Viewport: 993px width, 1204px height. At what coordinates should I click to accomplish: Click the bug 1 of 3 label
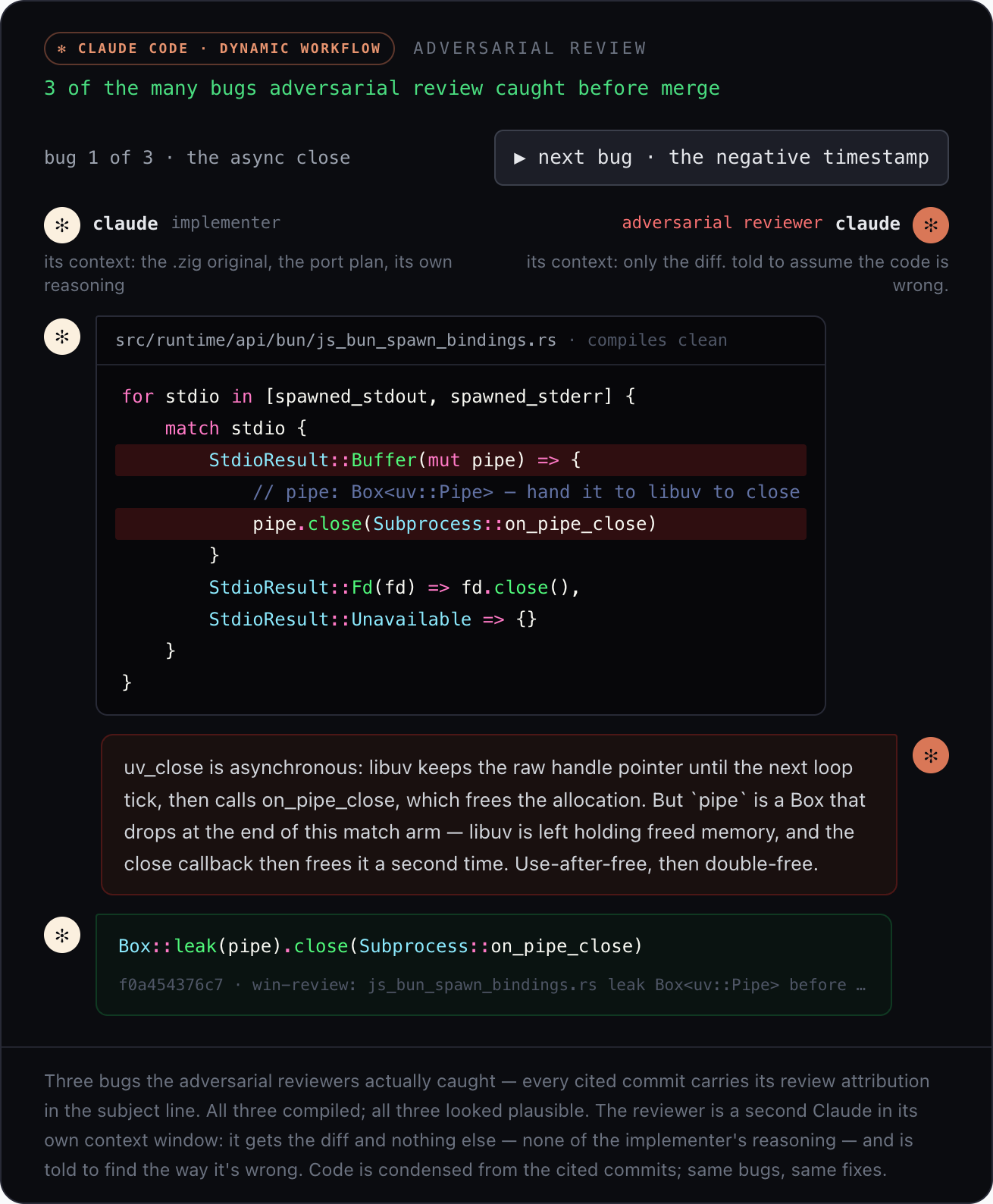(x=99, y=158)
